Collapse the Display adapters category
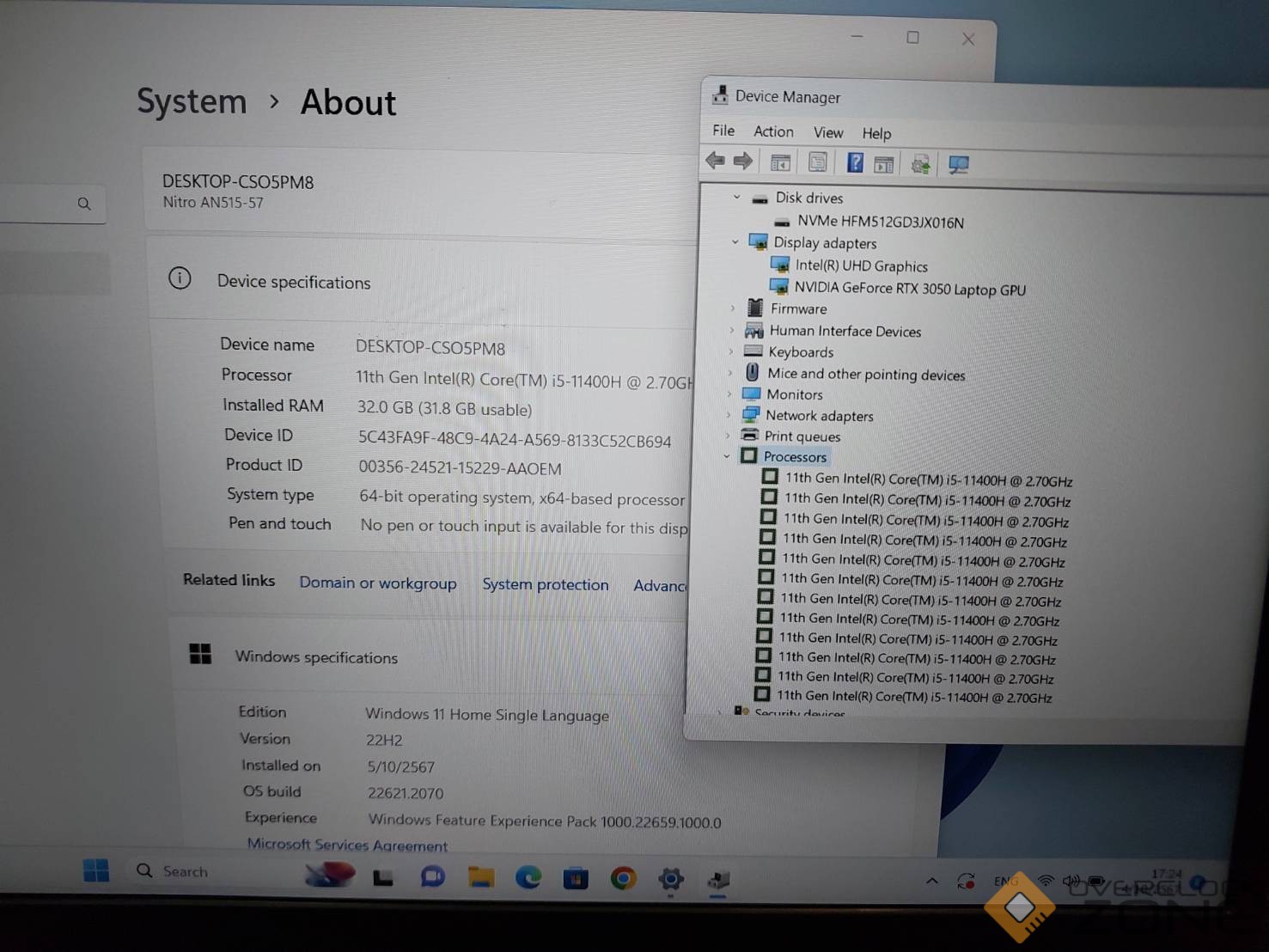1269x952 pixels. coord(735,242)
